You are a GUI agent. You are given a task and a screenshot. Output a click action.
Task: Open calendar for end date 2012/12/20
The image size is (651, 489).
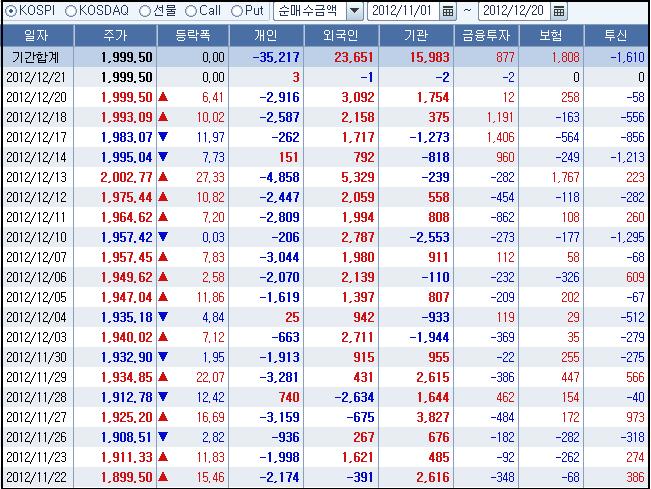pos(559,11)
